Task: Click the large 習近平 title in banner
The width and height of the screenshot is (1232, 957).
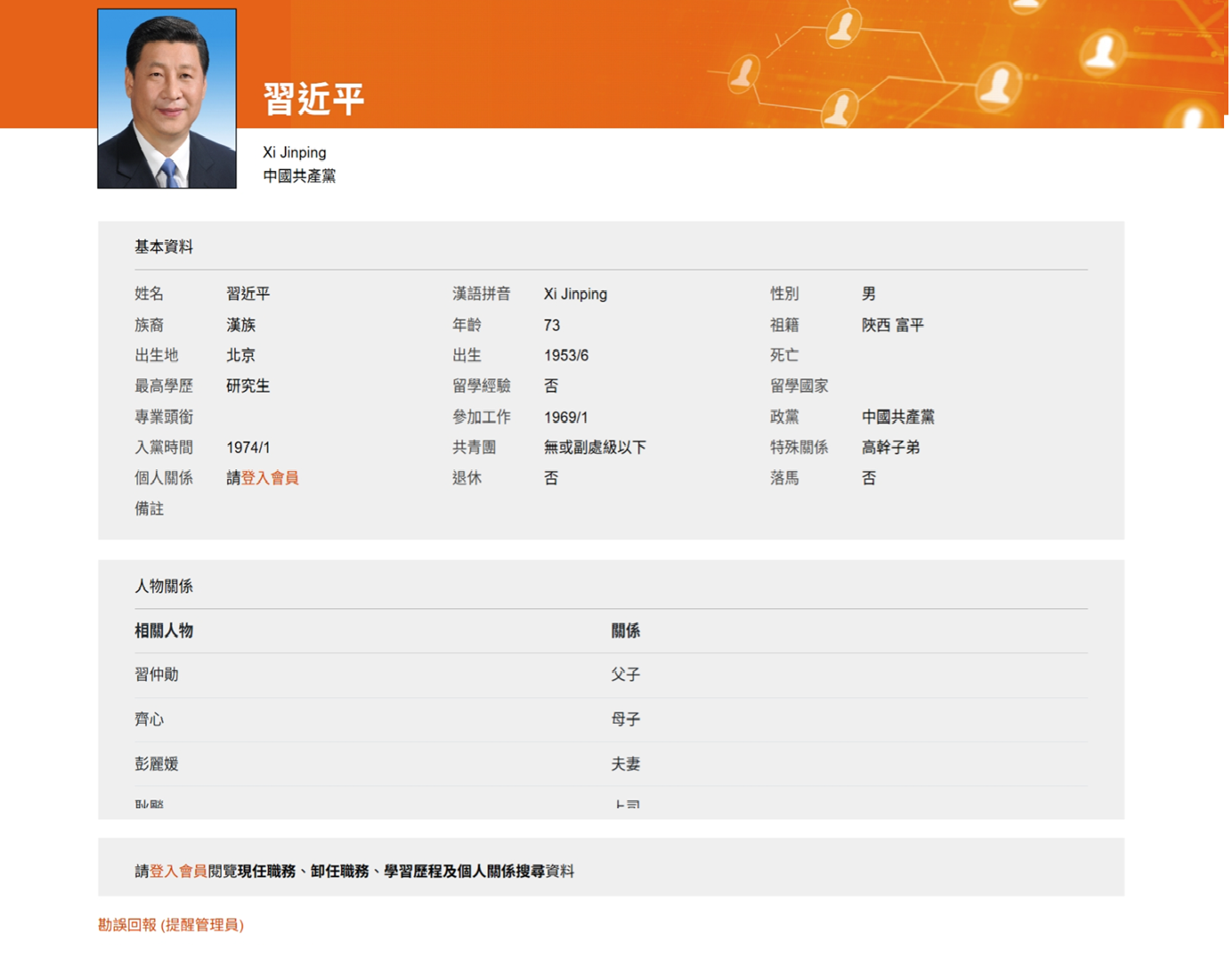Action: tap(313, 99)
